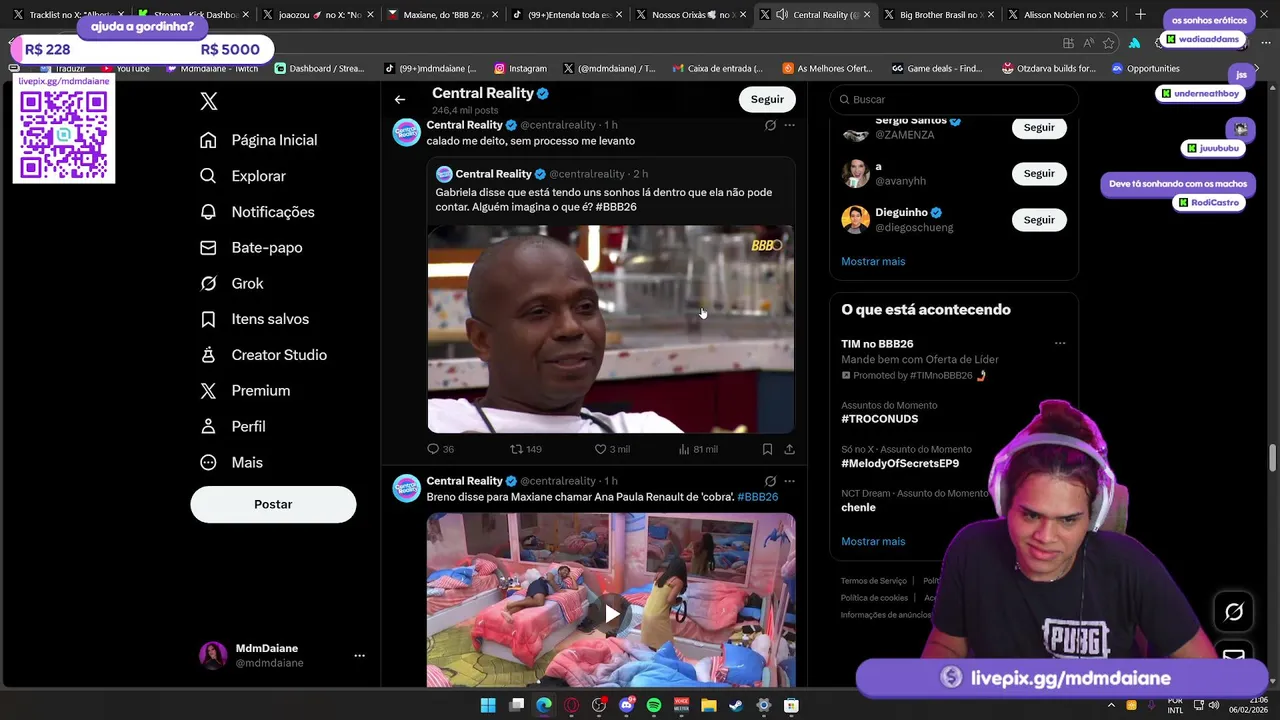This screenshot has height=720, width=1280.
Task: Go to Página Inicial in sidebar
Action: pyautogui.click(x=258, y=140)
